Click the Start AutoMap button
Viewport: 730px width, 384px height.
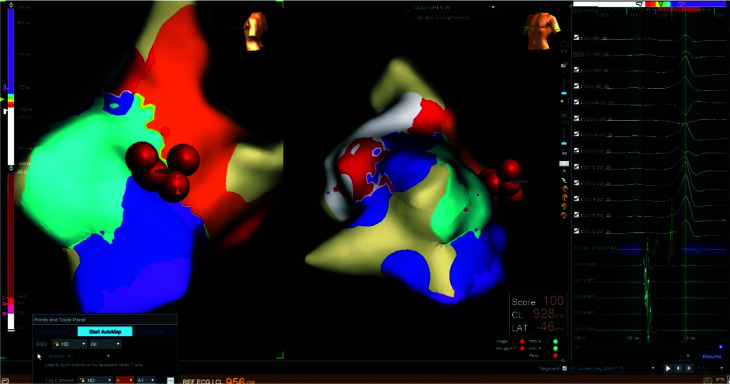pos(105,331)
